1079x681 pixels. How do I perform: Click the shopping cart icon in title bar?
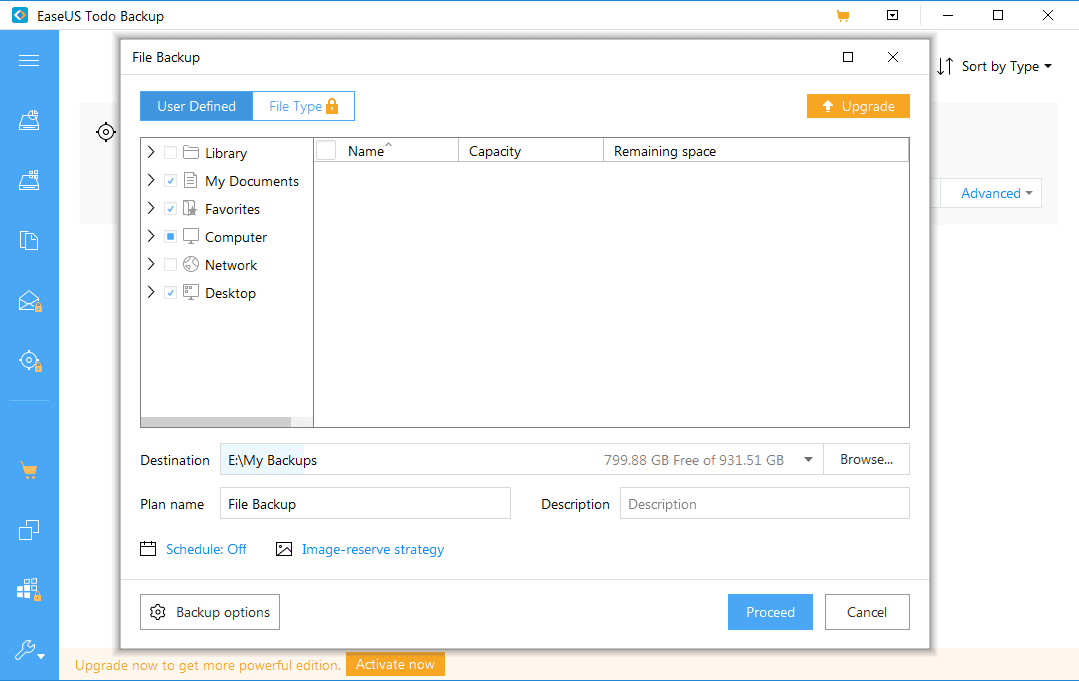(842, 16)
